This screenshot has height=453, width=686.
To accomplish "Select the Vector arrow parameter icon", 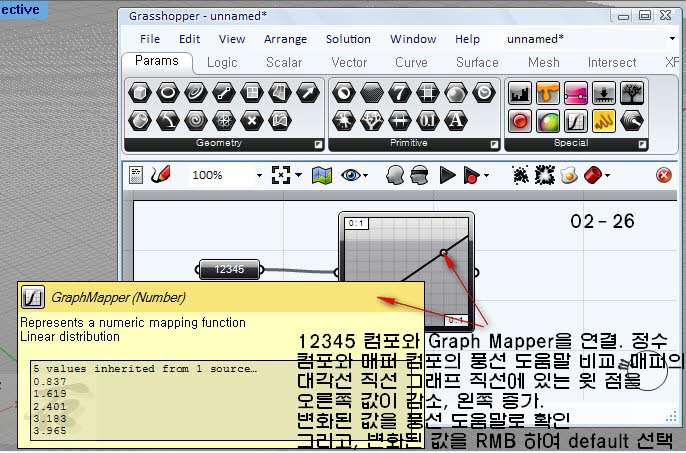I will pos(308,93).
